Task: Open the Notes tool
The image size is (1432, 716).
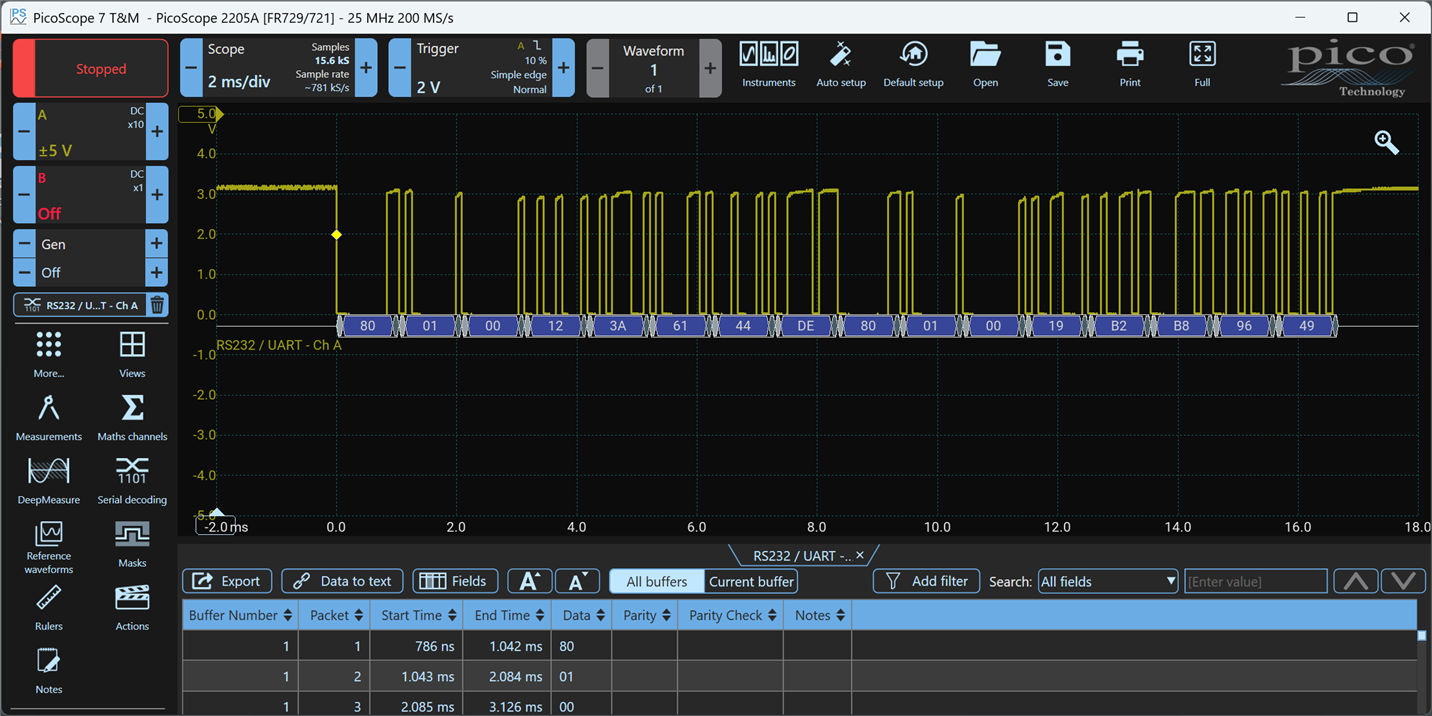Action: [x=49, y=671]
